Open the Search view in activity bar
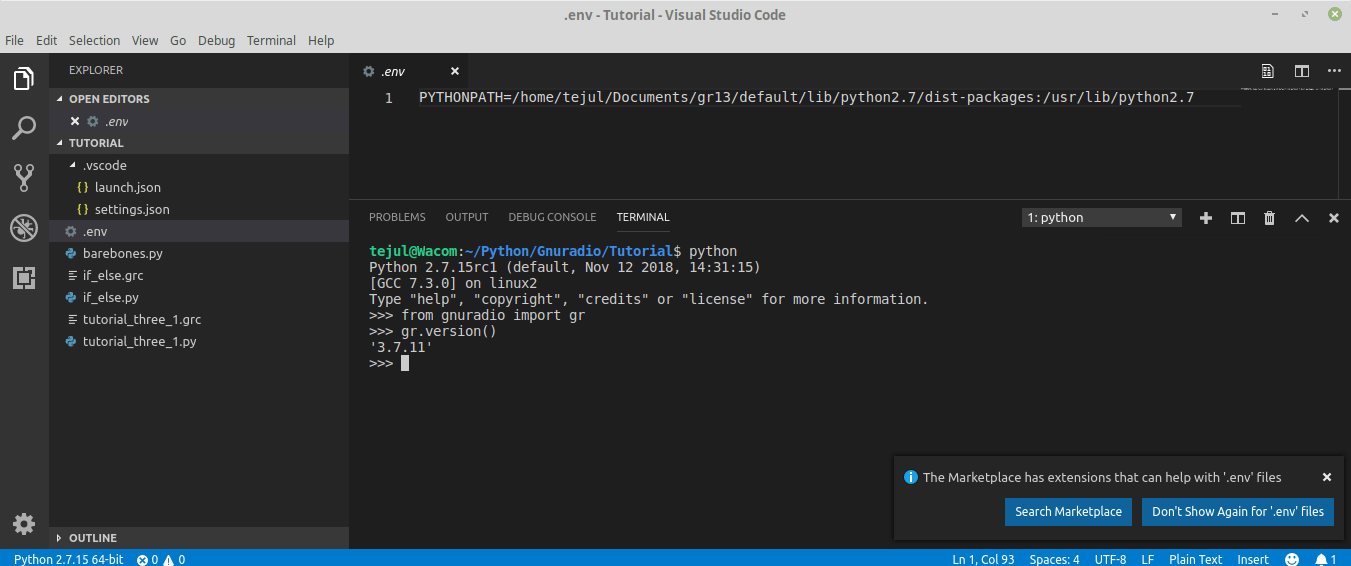 (x=24, y=128)
